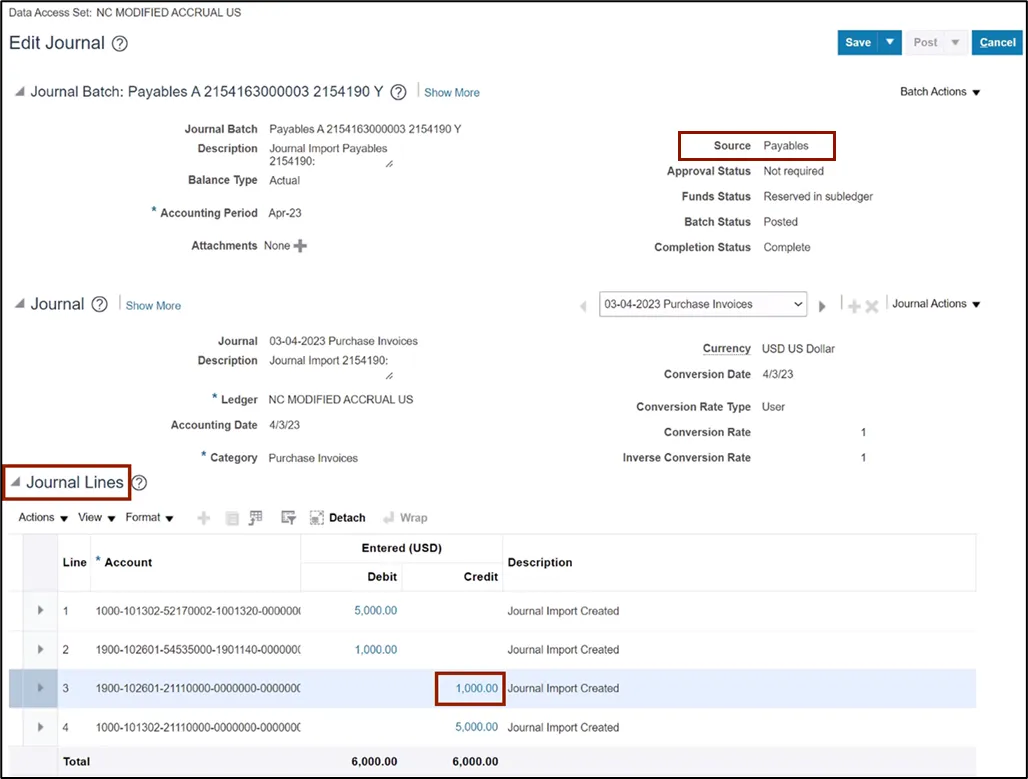Screen dimensions: 1028x779
Task: Click the 1,000.00 credit amount on line 3
Action: point(476,688)
